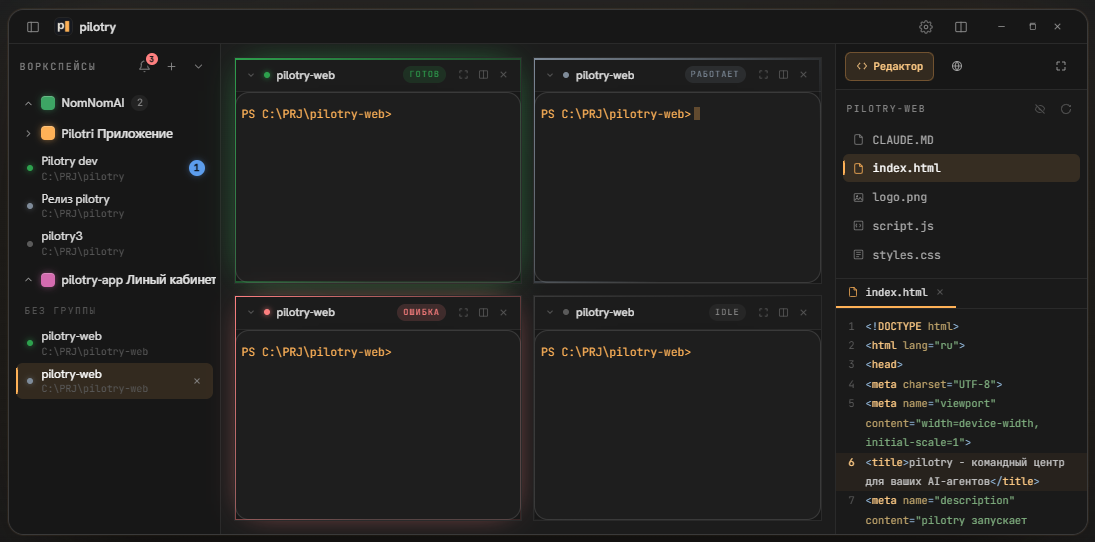Open chevron menu in РАБОТАЕТ terminal pane
The height and width of the screenshot is (542, 1095).
[550, 75]
